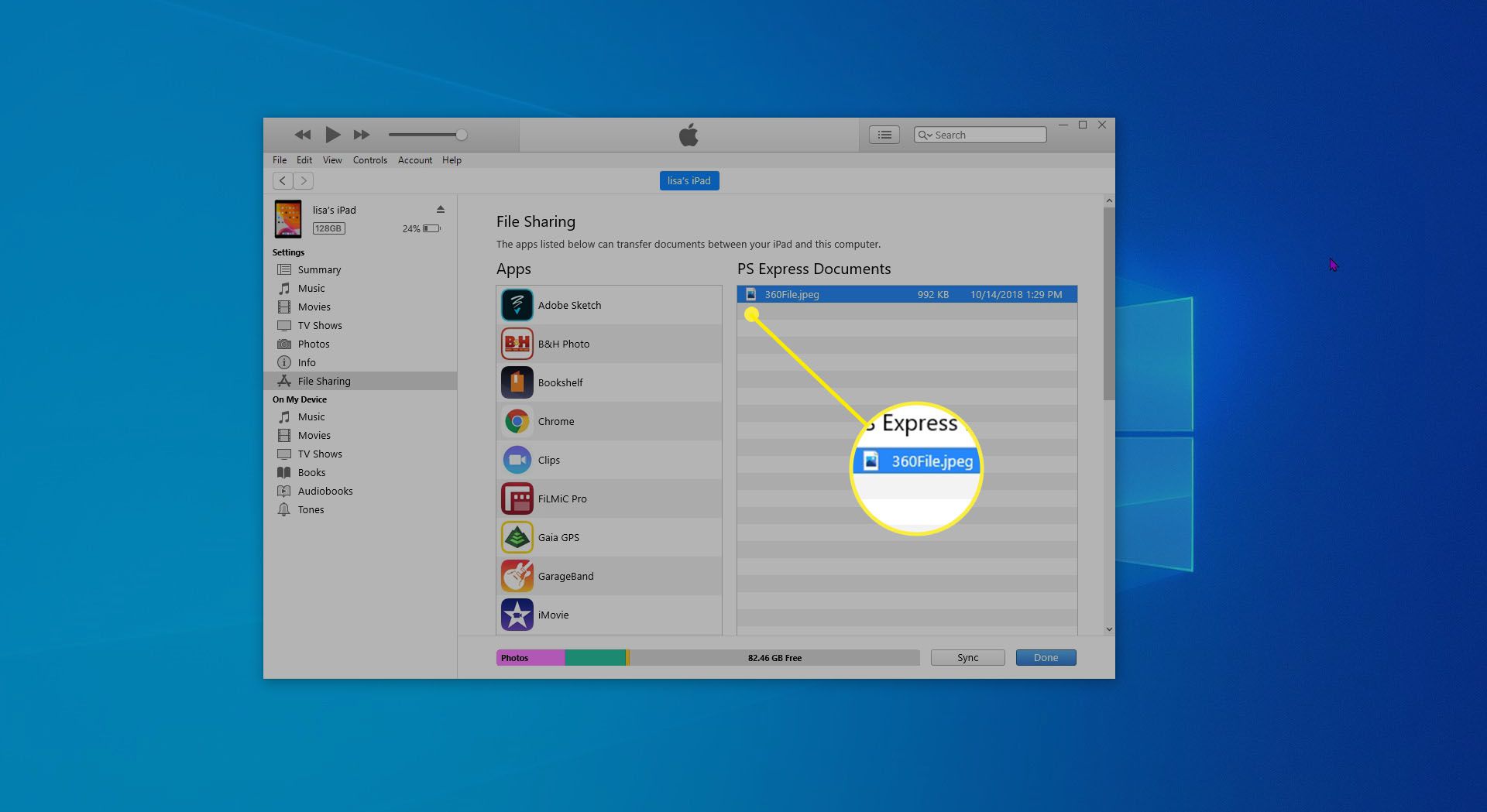Click the 82.46 GB Free storage area
1487x812 pixels.
pos(774,658)
